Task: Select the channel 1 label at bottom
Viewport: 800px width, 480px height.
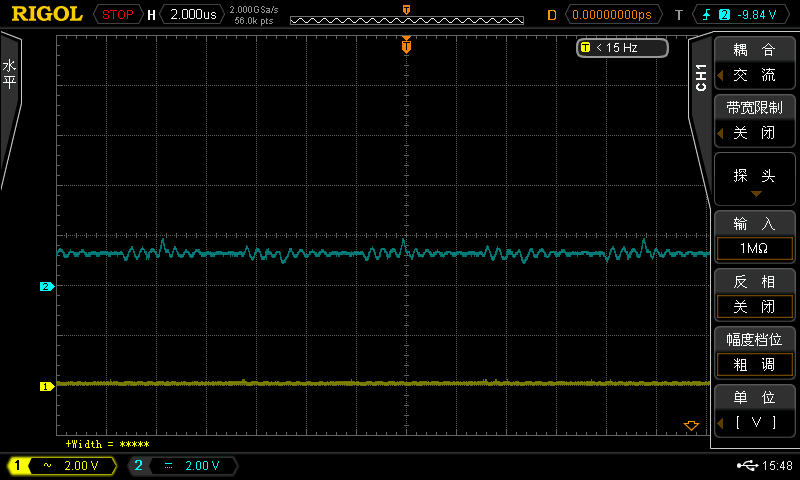Action: coord(18,465)
